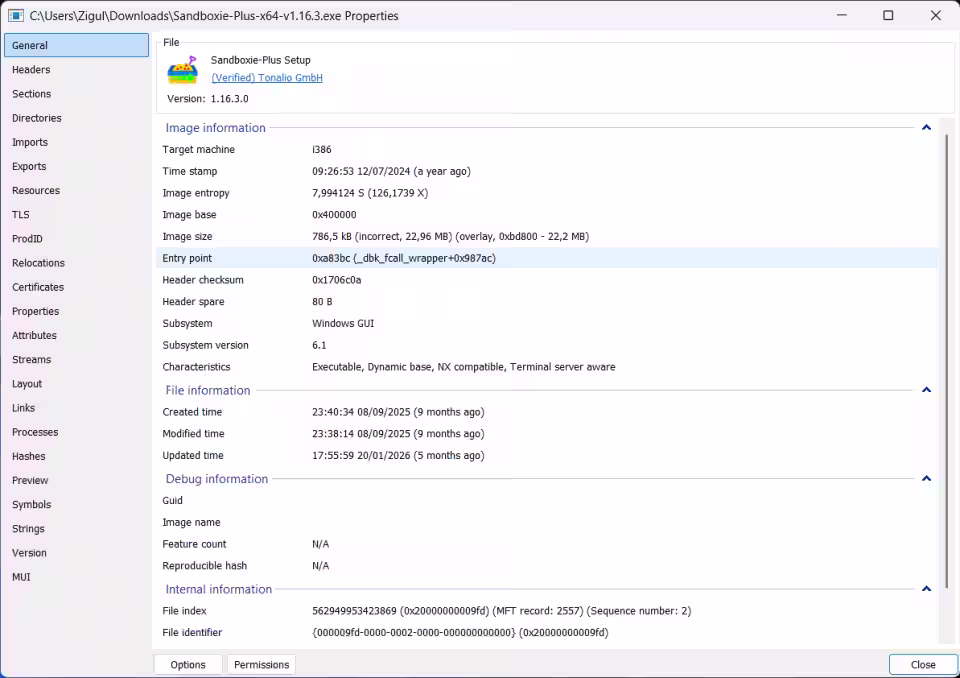The height and width of the screenshot is (678, 960).
Task: Open the Layout page
Action: pos(77,384)
